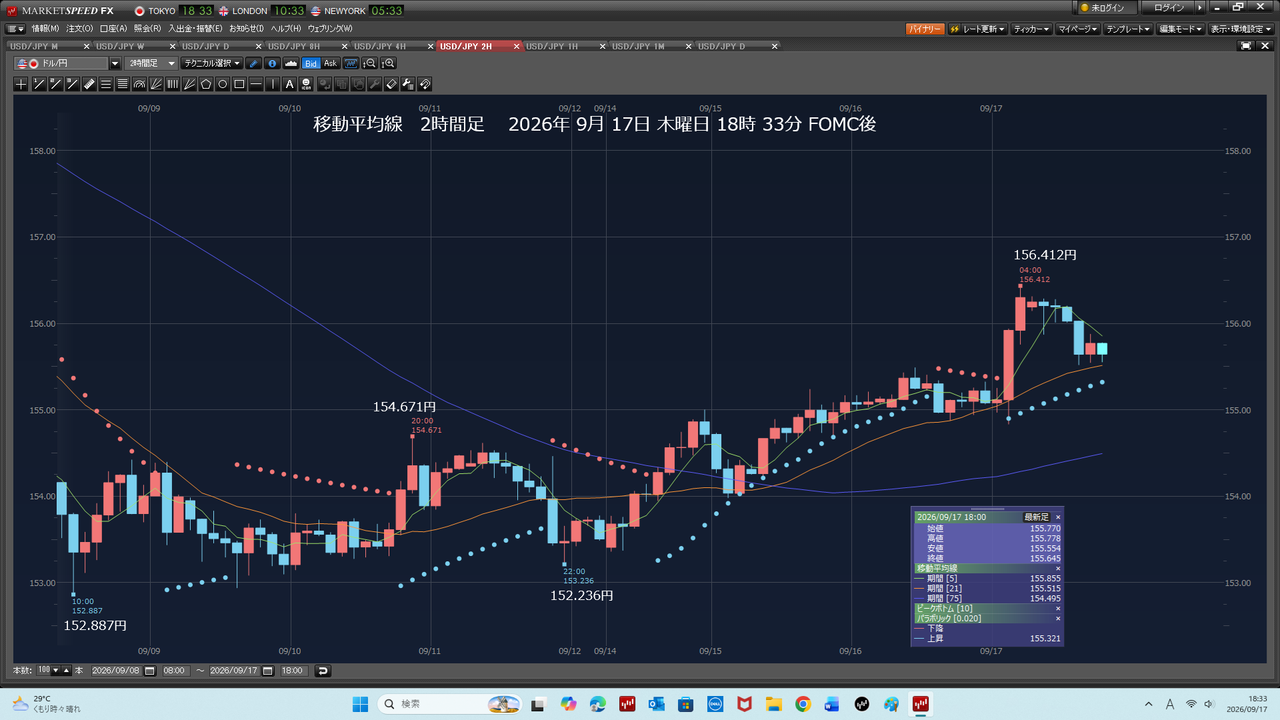This screenshot has width=1280, height=720.
Task: Select the crosshair cursor tool
Action: pyautogui.click(x=21, y=84)
